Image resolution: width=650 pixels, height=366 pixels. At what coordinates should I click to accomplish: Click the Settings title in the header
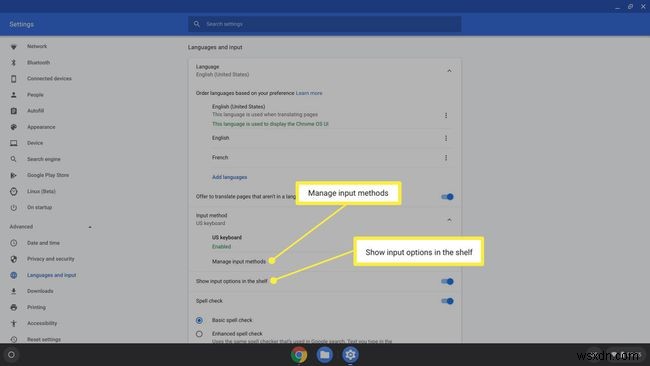pos(22,24)
